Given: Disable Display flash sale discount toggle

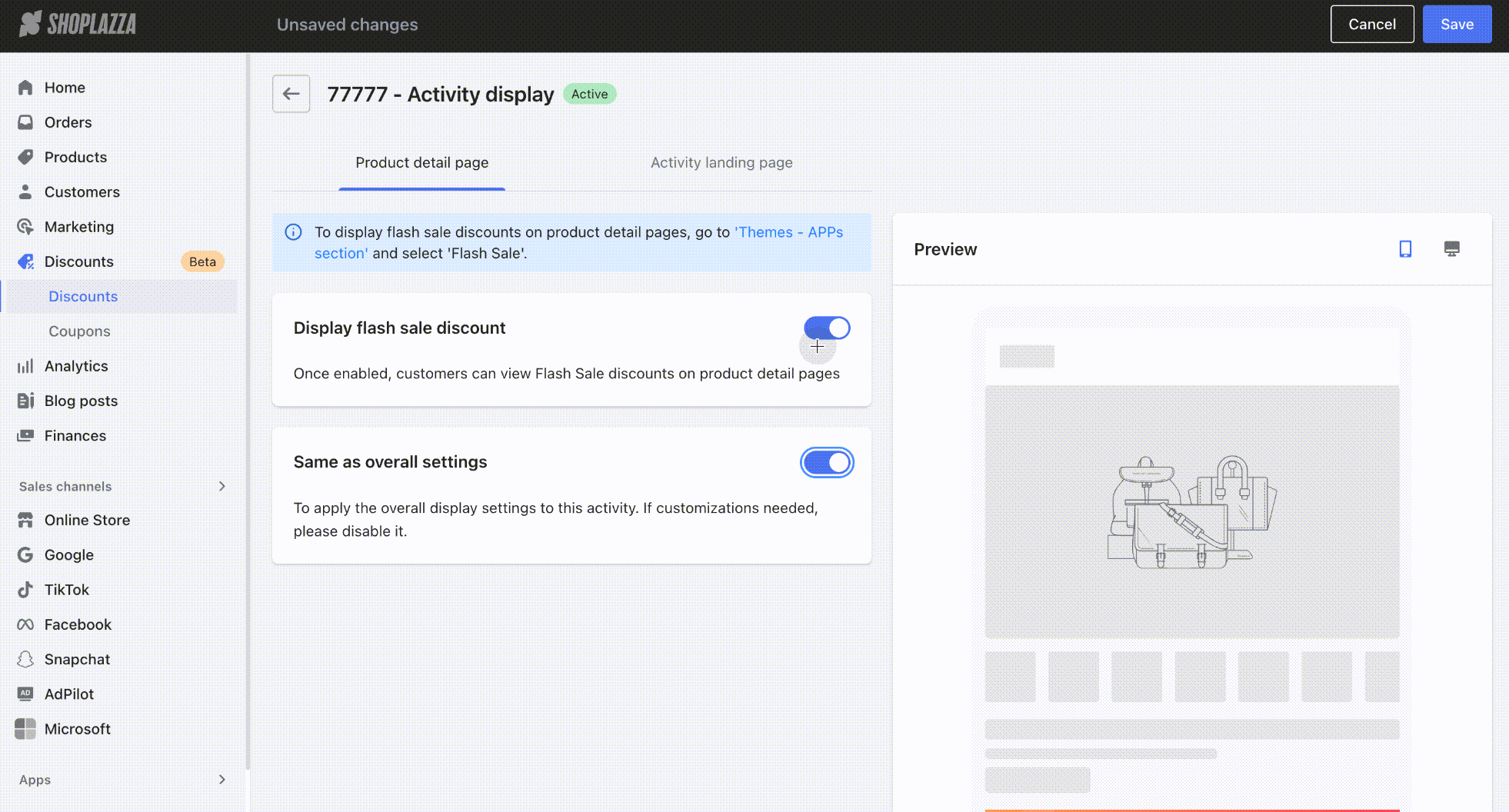Looking at the screenshot, I should click(x=827, y=328).
